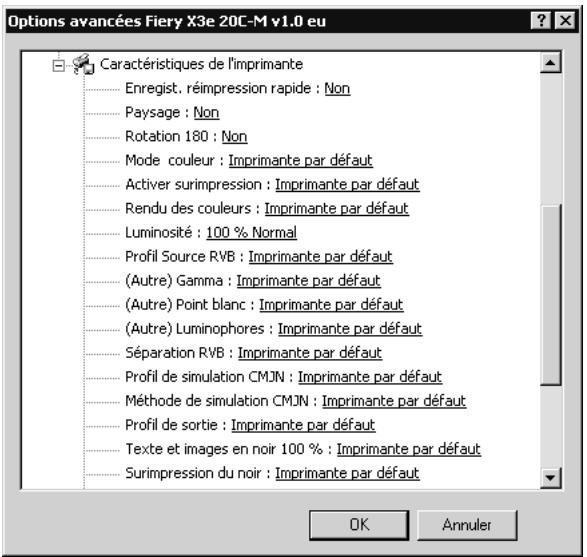The image size is (587, 557).
Task: Change the Activer surimpression setting value
Action: click(x=347, y=185)
